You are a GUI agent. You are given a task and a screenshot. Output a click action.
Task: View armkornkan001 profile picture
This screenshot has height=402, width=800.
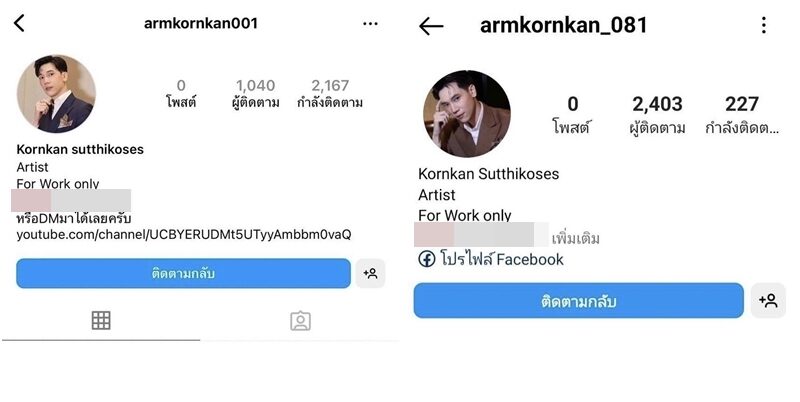pyautogui.click(x=56, y=94)
